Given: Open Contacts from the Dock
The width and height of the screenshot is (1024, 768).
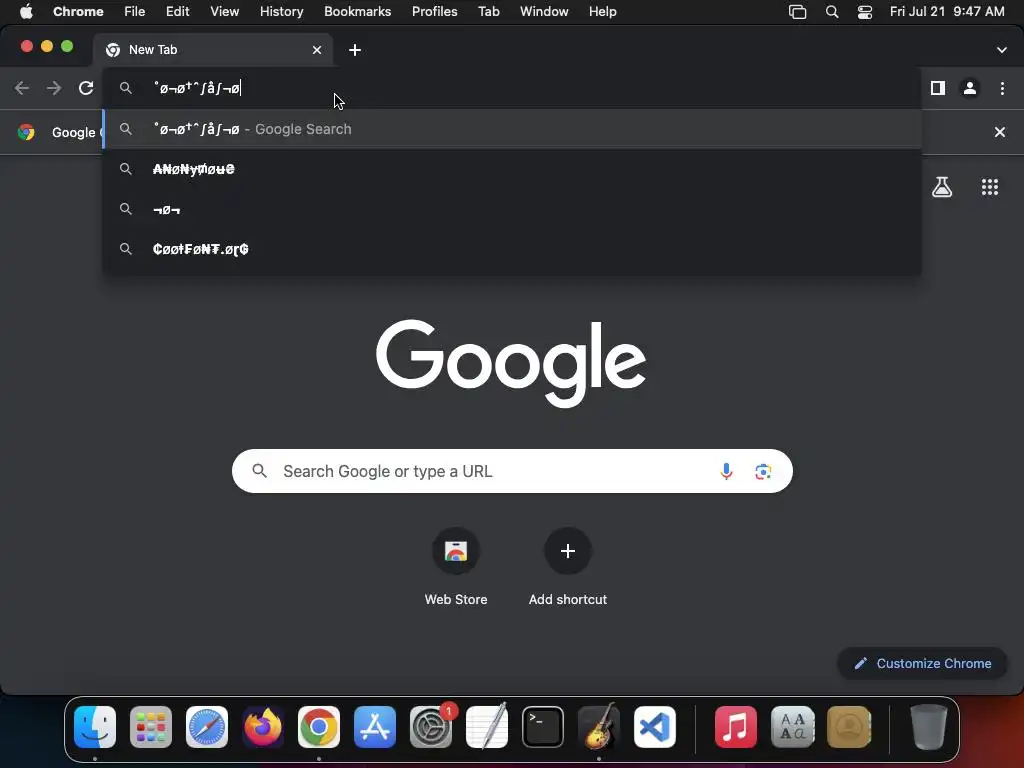Looking at the screenshot, I should point(848,727).
